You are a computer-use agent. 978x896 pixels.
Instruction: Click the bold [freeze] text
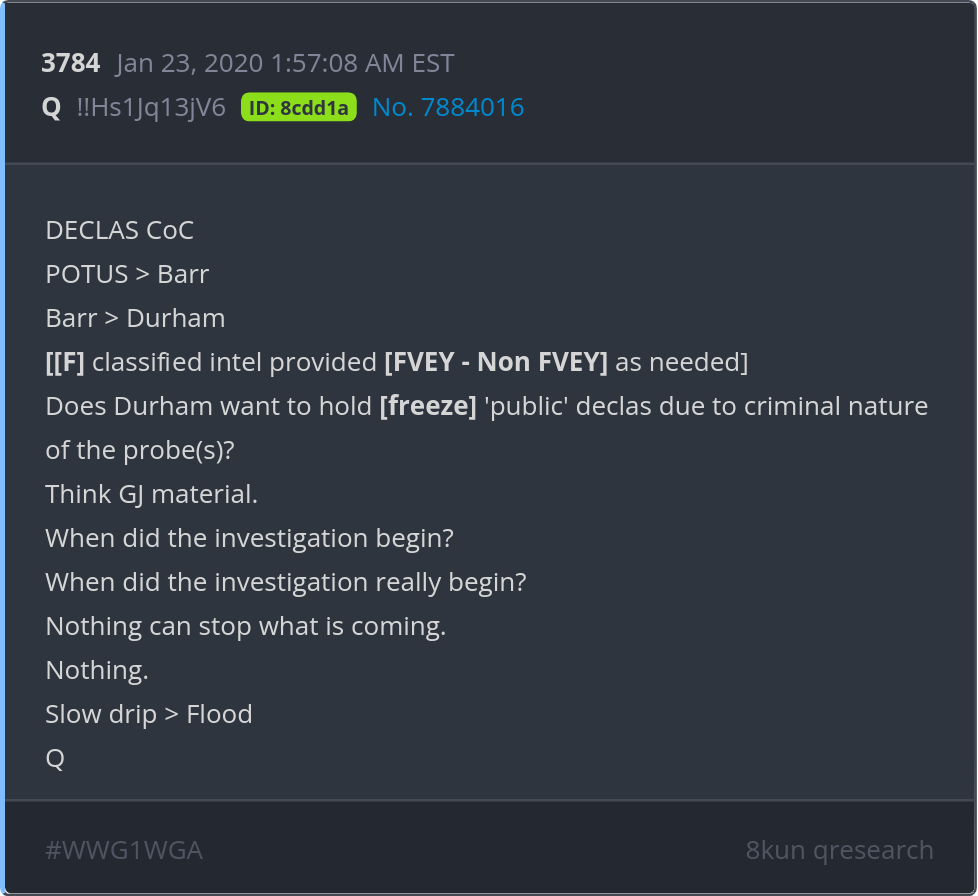coord(428,406)
